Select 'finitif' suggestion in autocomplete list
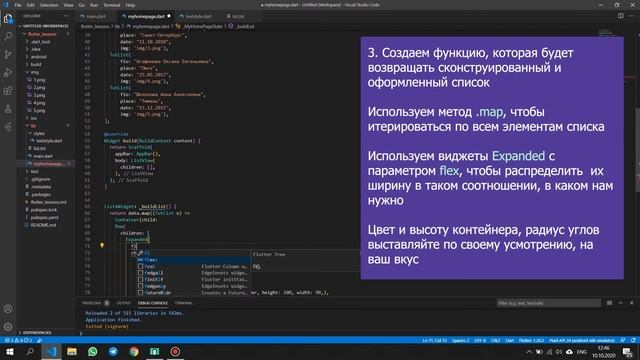 pos(193,280)
